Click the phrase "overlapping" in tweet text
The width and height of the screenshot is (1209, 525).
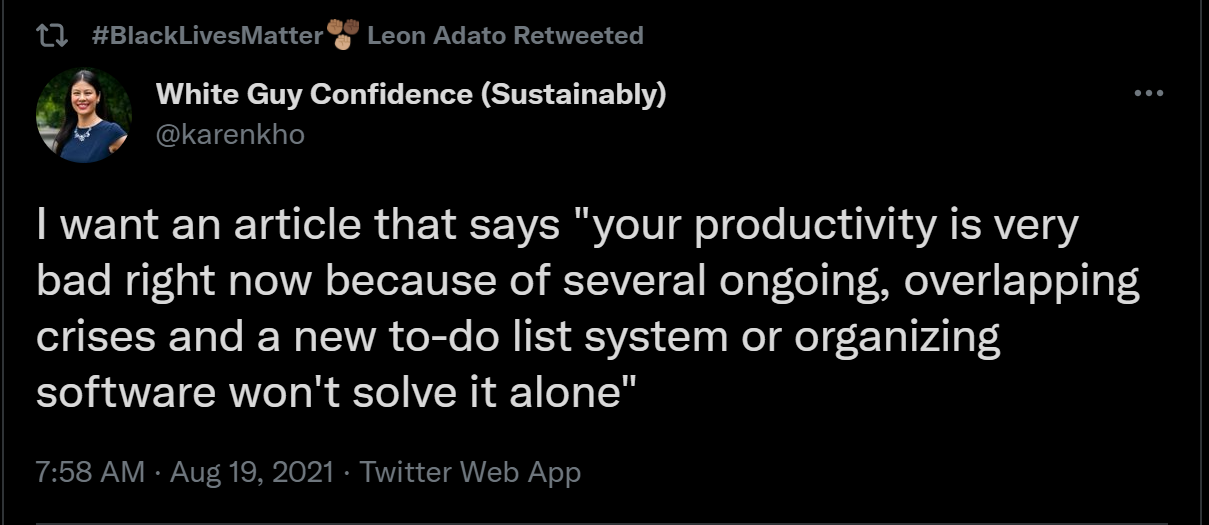coord(1021,283)
